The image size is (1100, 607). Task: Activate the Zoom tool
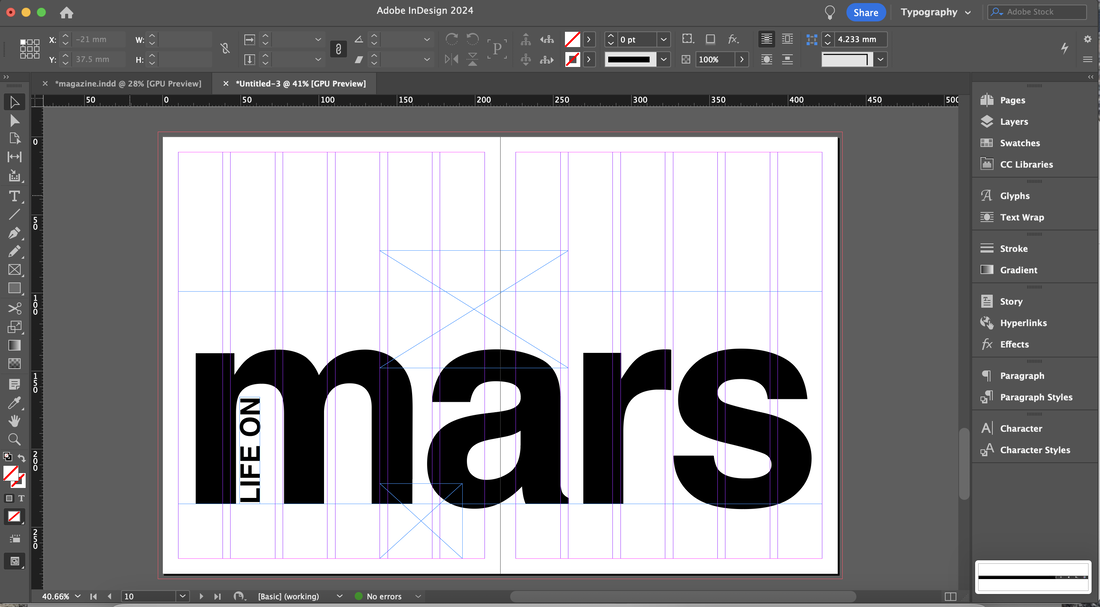click(x=14, y=439)
